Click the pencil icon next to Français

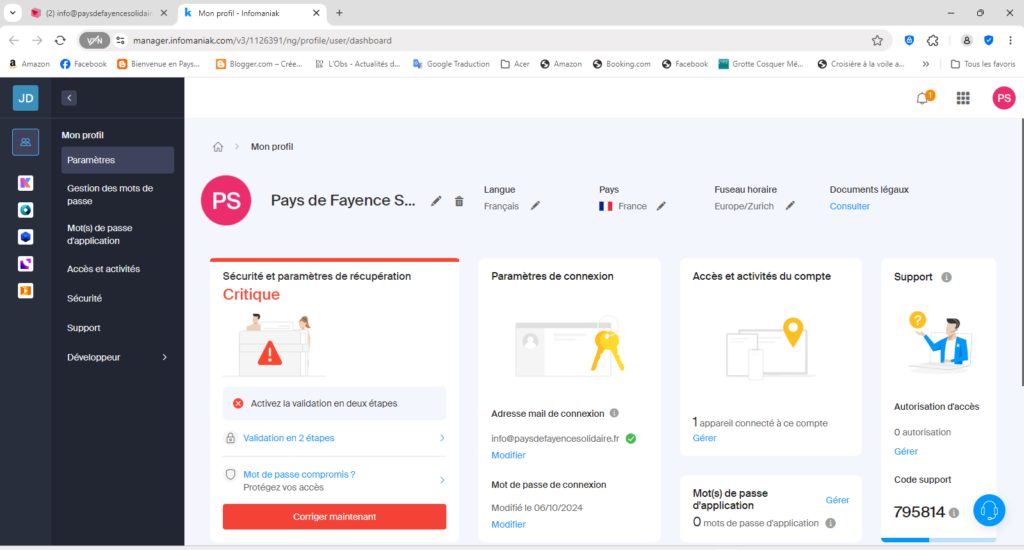click(x=535, y=206)
